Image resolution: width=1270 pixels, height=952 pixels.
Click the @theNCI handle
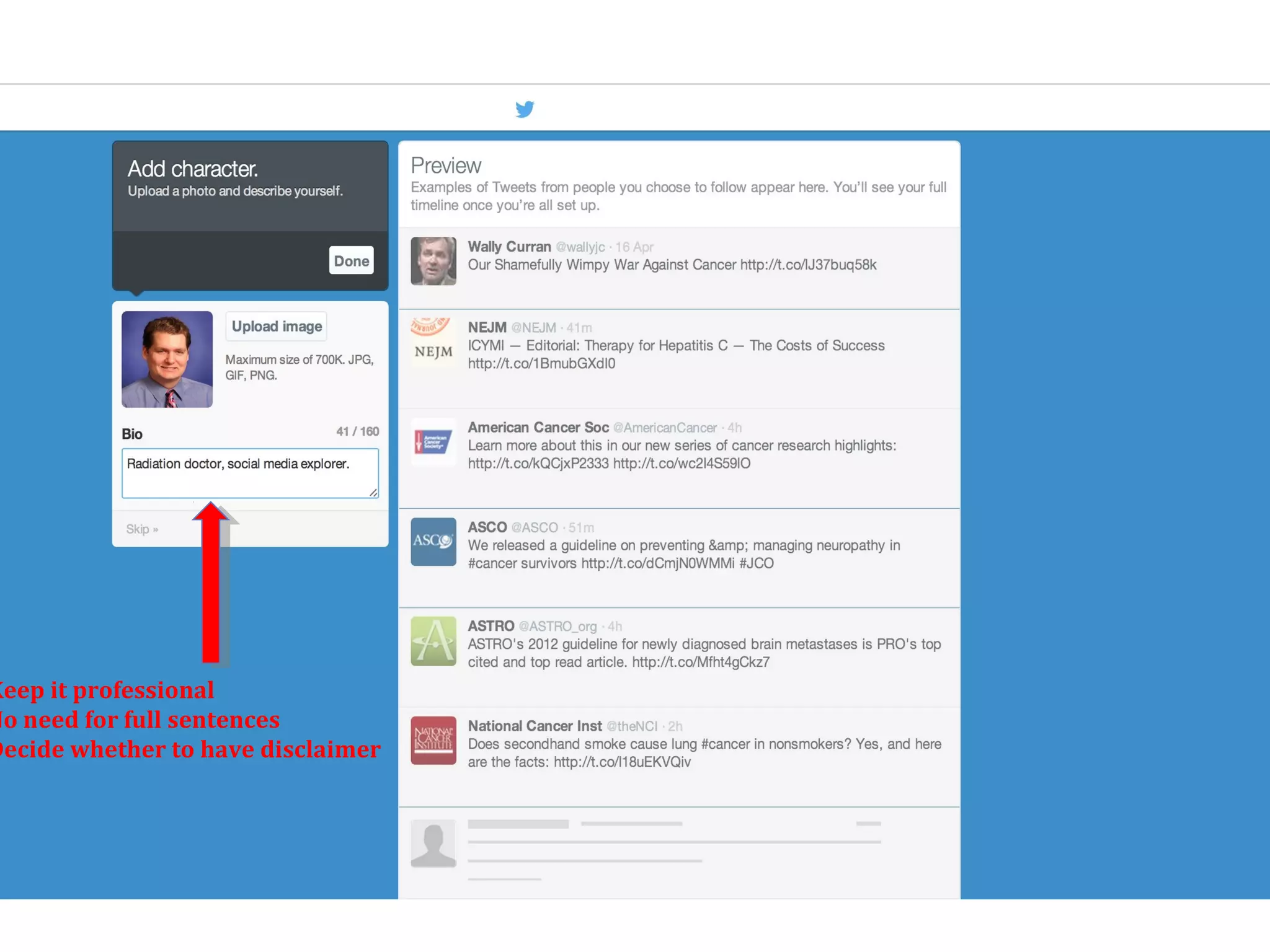632,726
